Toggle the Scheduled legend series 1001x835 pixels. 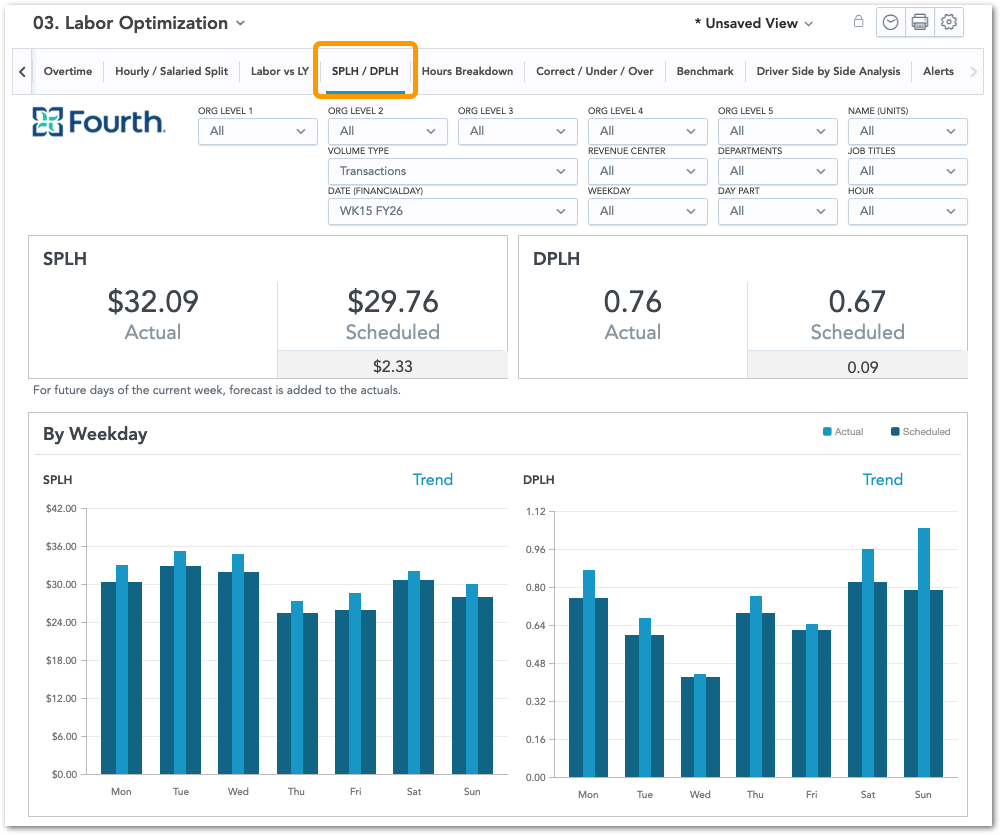(x=920, y=432)
